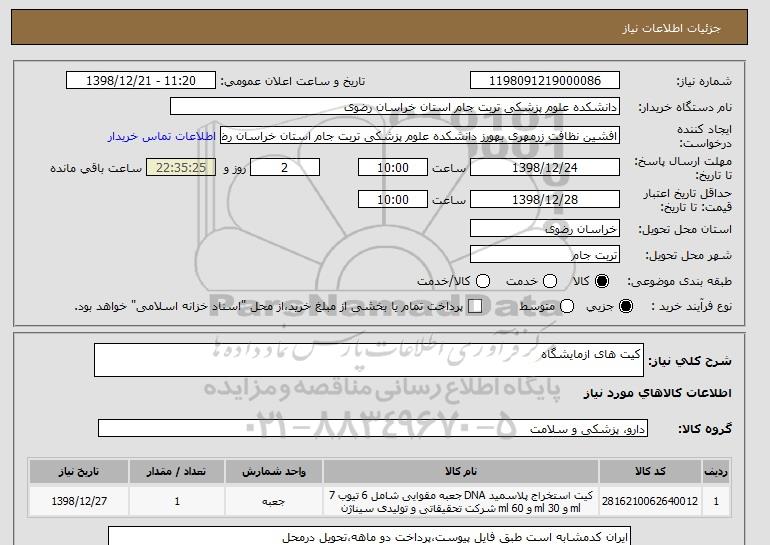Click the جزئیات اطلاعات نیاز header title
The height and width of the screenshot is (545, 770).
point(671,28)
